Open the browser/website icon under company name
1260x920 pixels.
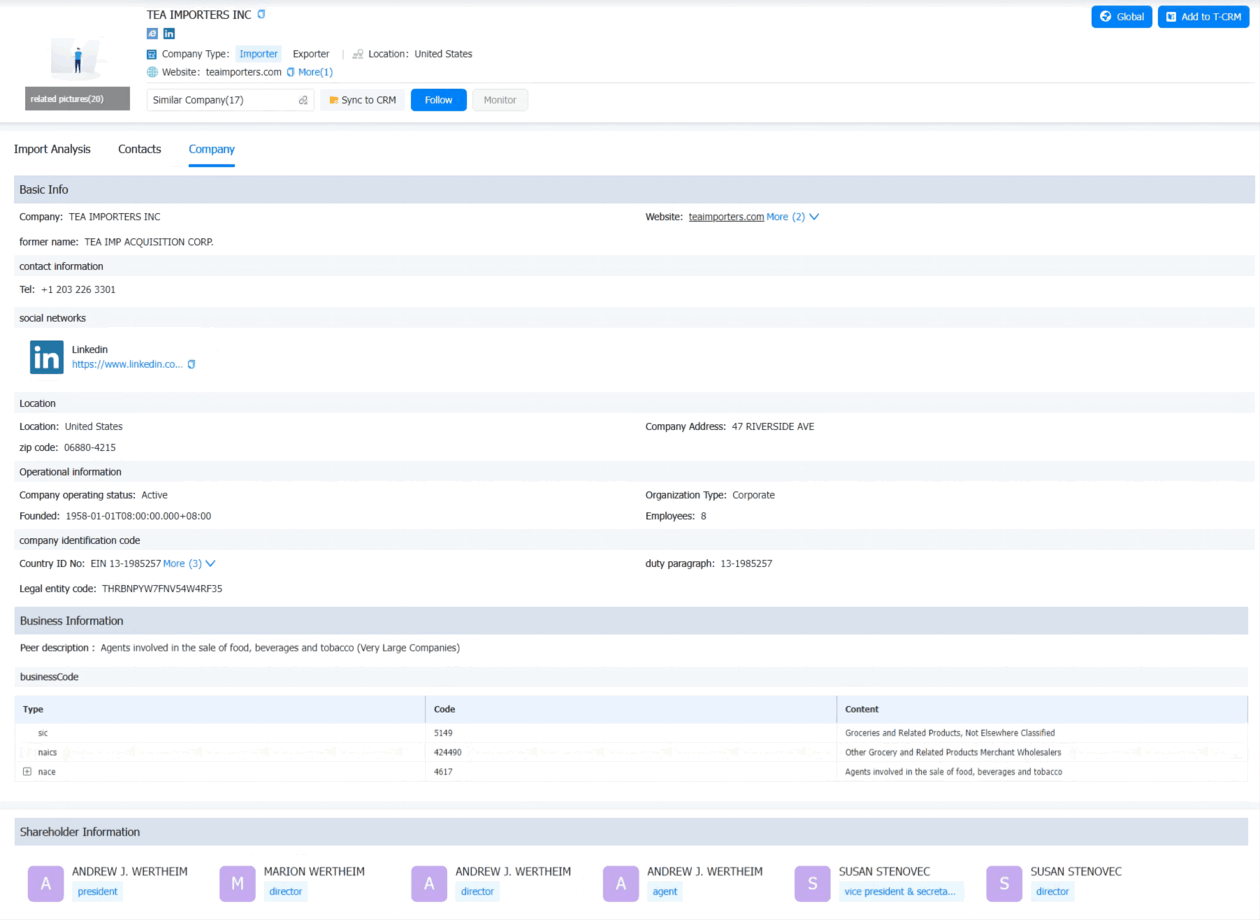click(x=152, y=34)
